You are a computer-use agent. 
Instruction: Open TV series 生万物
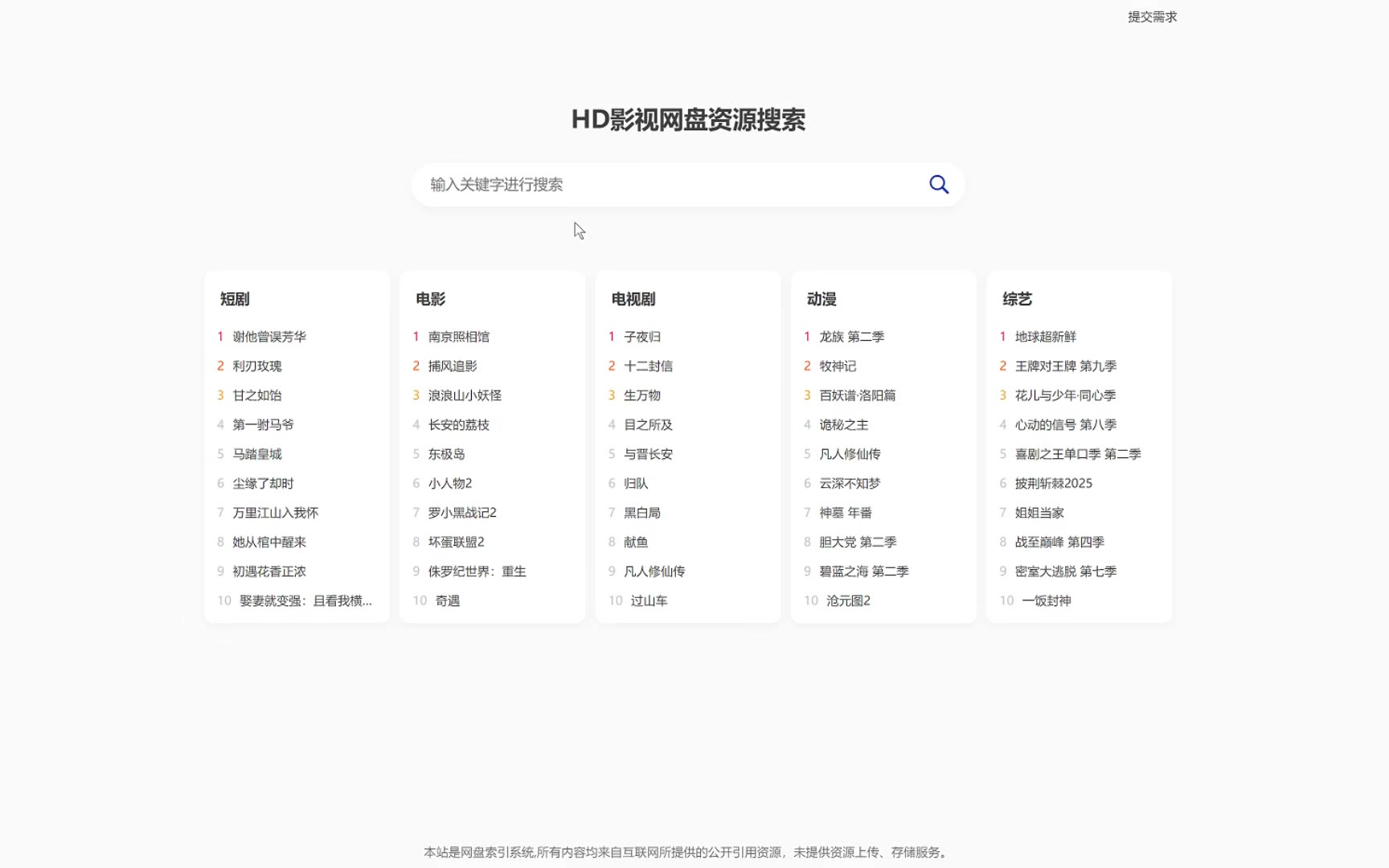pos(642,395)
